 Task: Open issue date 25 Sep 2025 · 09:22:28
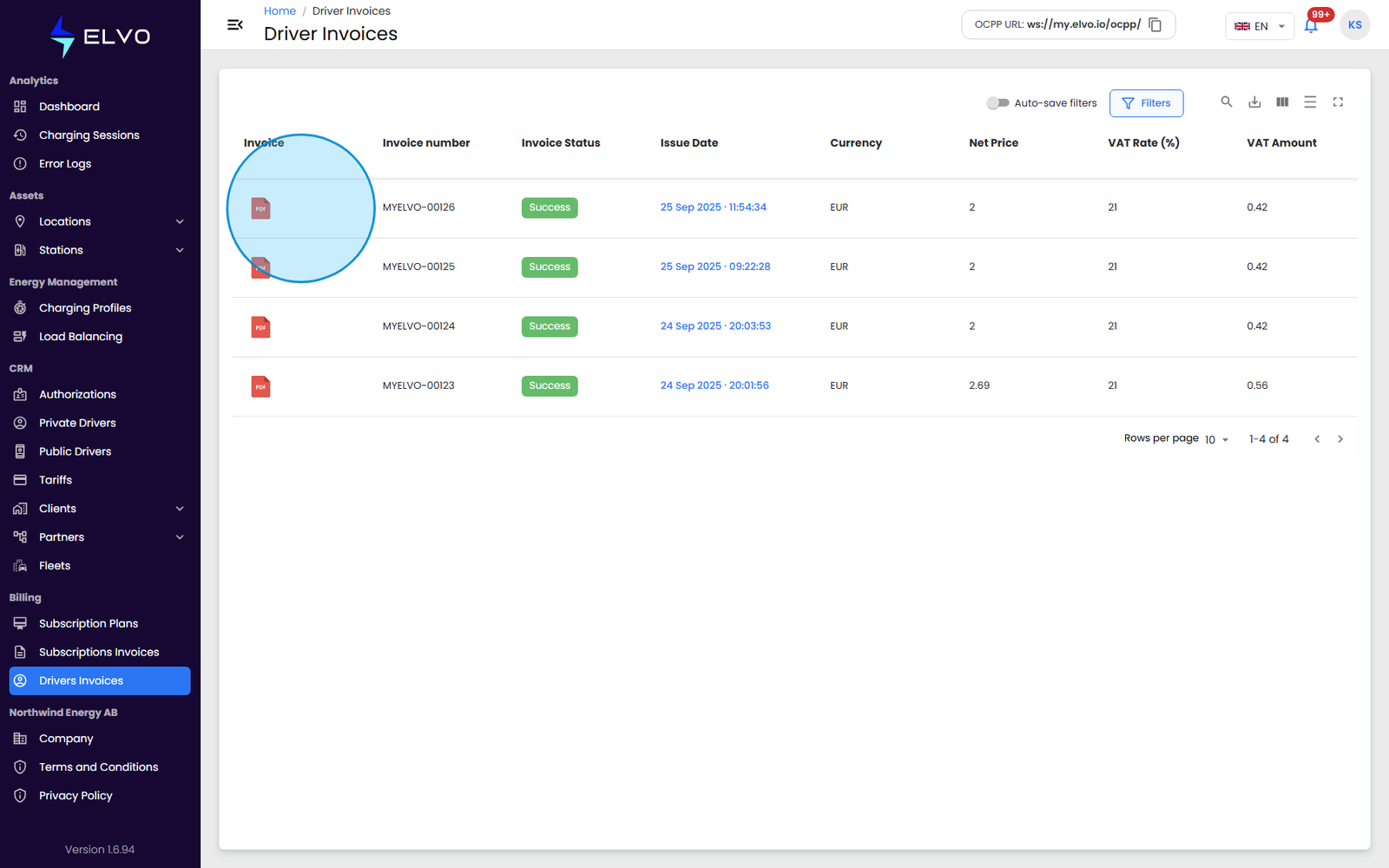(x=715, y=266)
